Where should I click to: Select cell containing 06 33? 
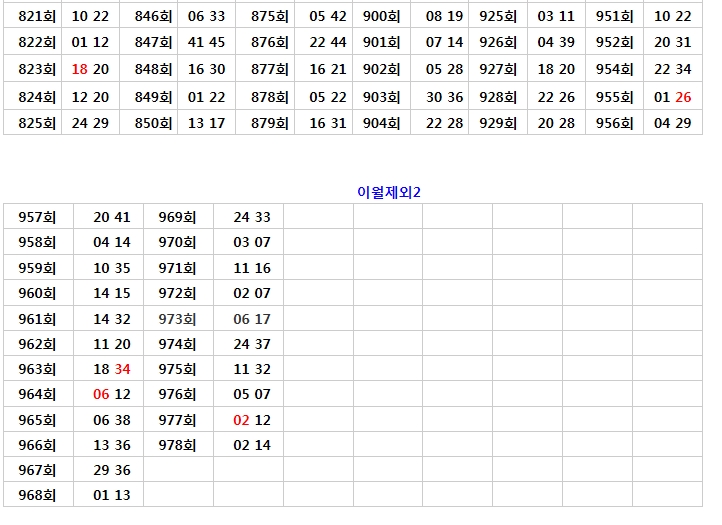pos(206,16)
